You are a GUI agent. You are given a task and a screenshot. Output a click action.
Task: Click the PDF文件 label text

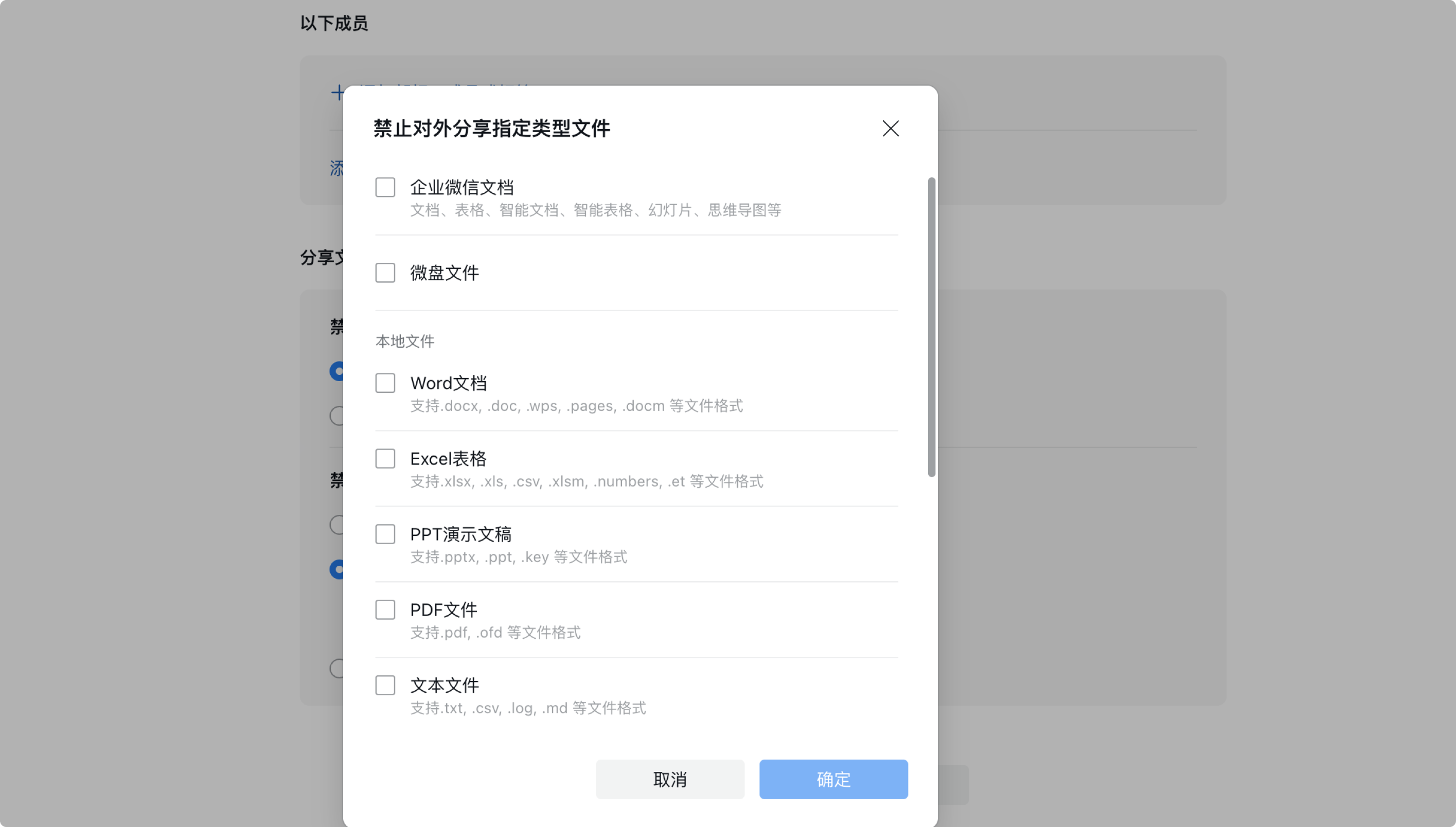pyautogui.click(x=443, y=610)
